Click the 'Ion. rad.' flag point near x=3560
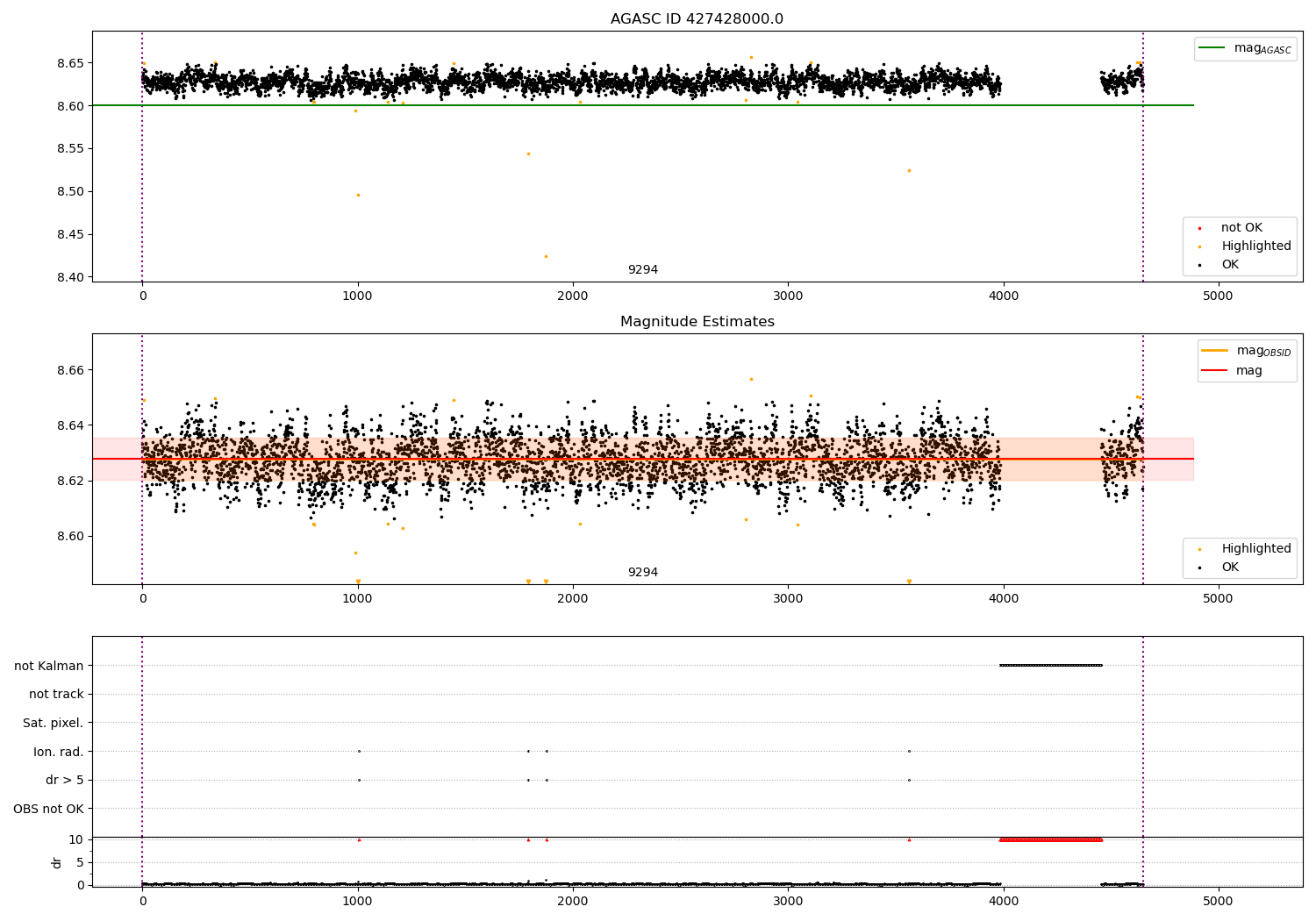 click(909, 751)
